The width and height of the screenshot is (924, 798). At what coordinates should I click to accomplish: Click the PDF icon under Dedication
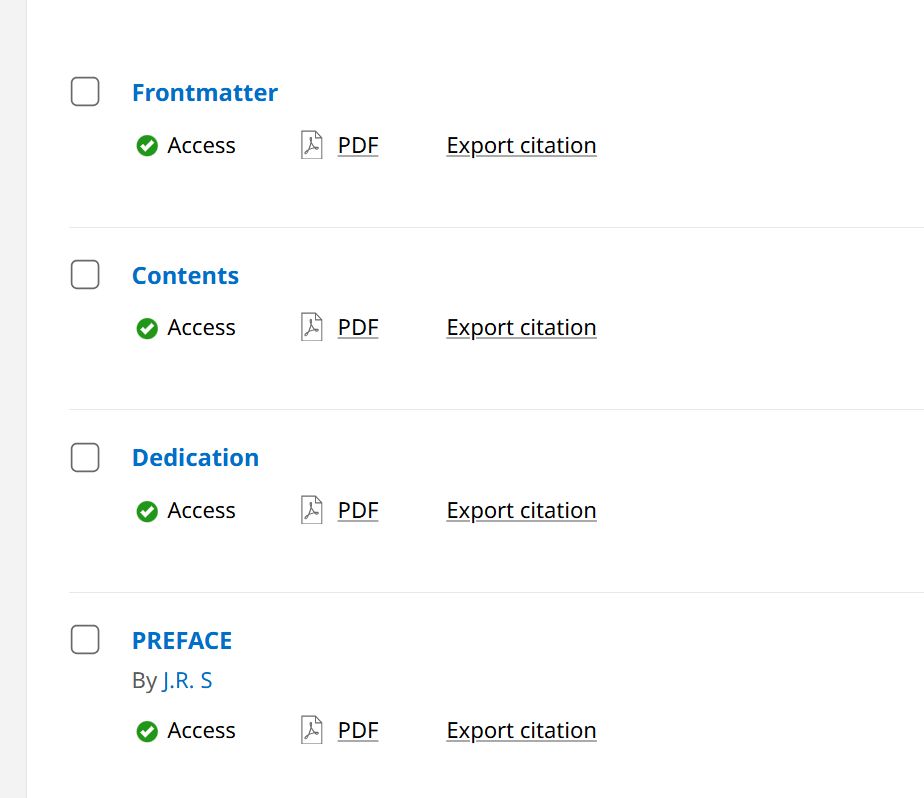click(311, 510)
